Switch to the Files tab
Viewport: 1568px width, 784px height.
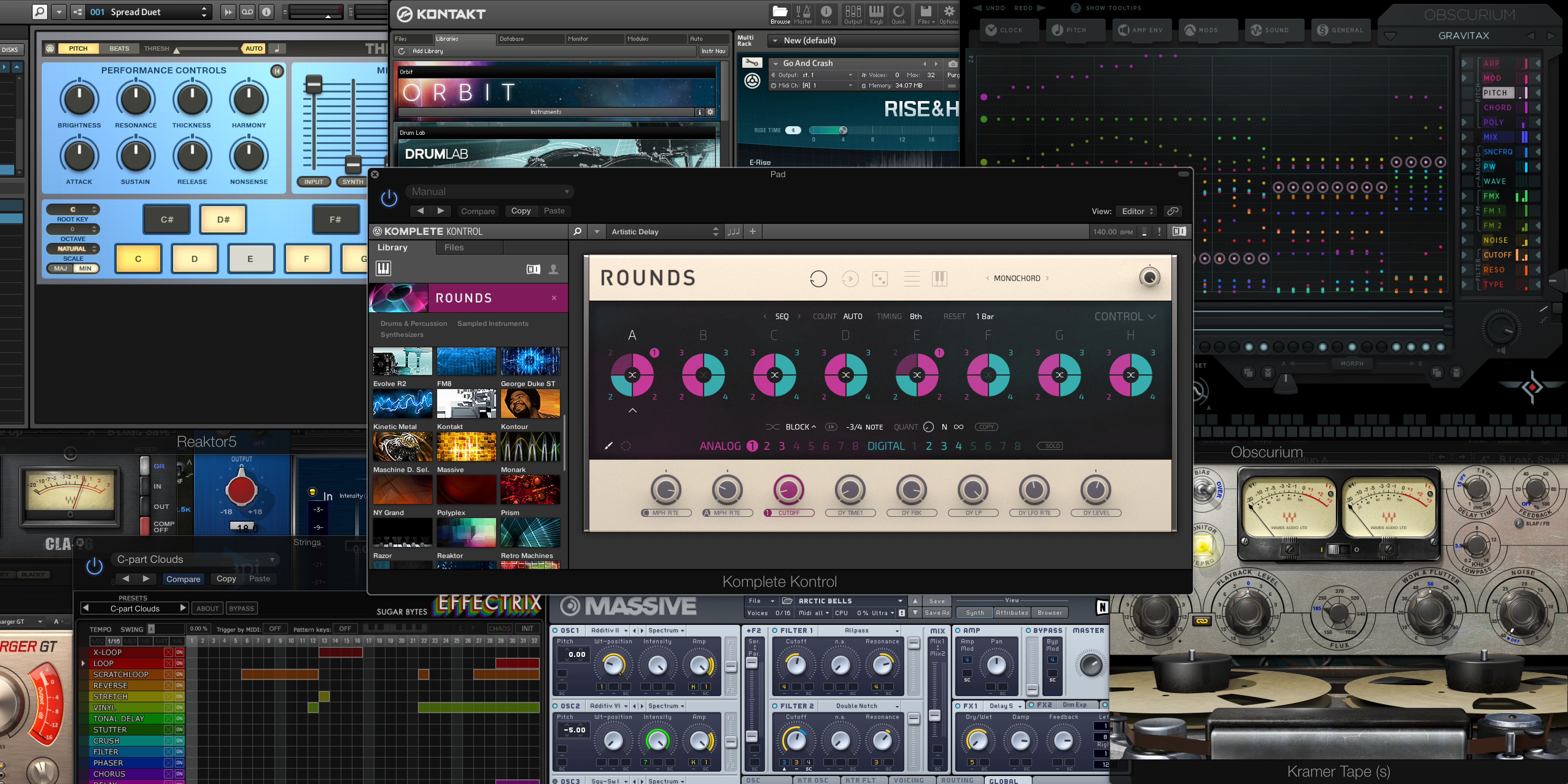453,247
